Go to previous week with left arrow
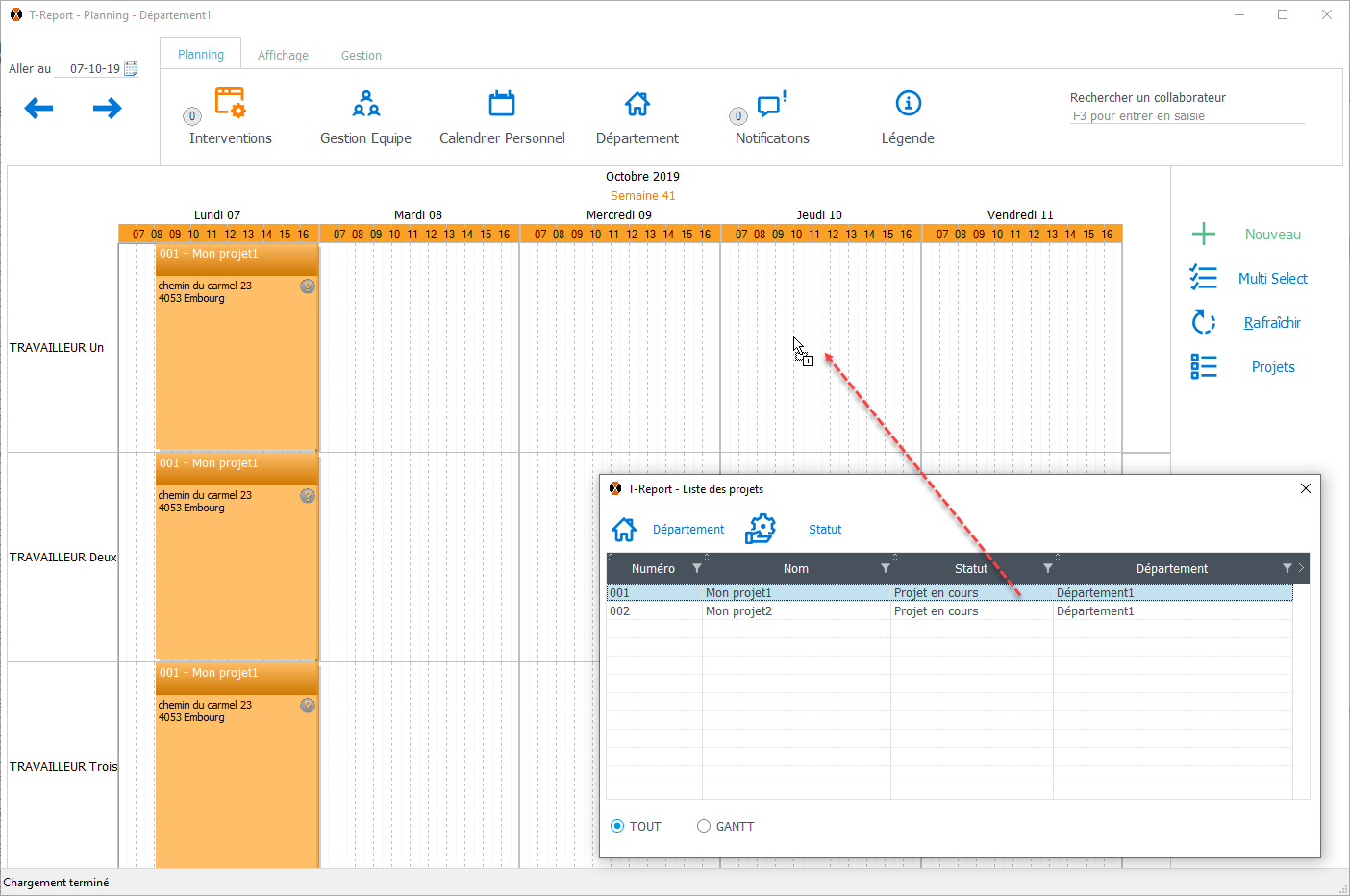Image resolution: width=1350 pixels, height=896 pixels. (38, 109)
